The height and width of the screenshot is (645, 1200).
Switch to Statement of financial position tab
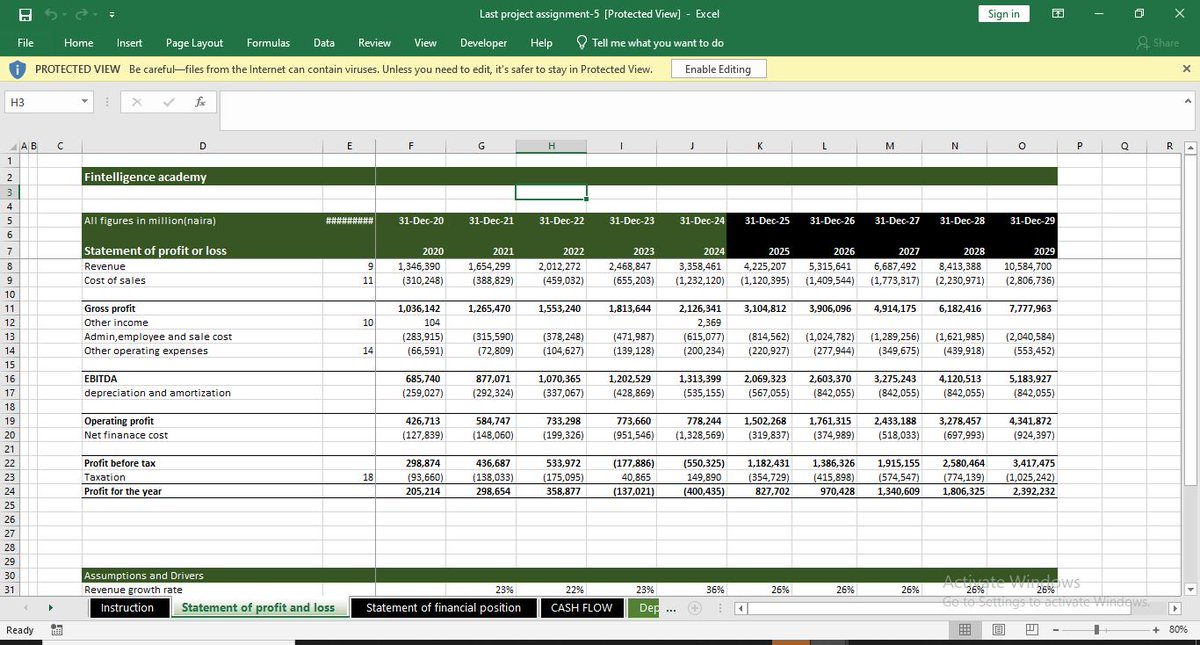point(443,608)
